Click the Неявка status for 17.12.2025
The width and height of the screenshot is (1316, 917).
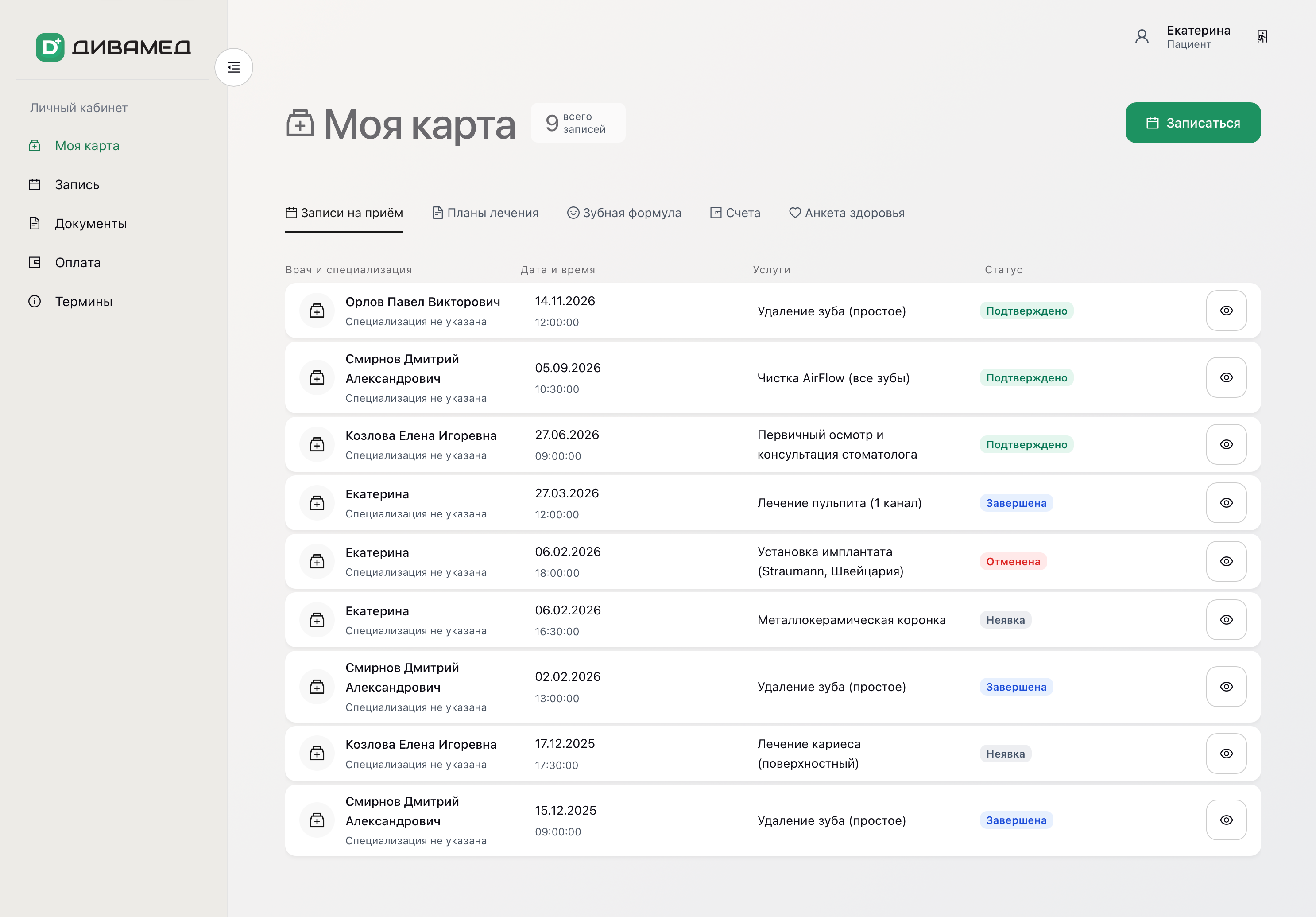1005,754
